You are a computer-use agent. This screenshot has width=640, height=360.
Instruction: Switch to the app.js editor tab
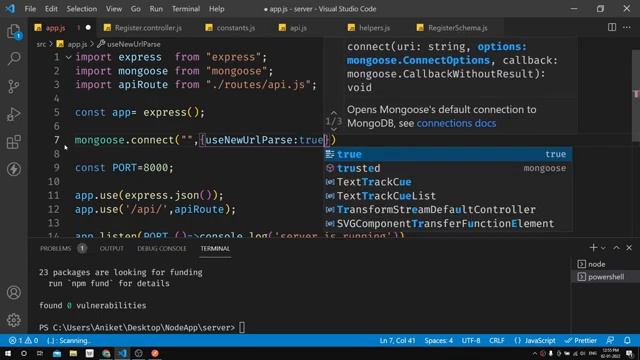tap(56, 28)
